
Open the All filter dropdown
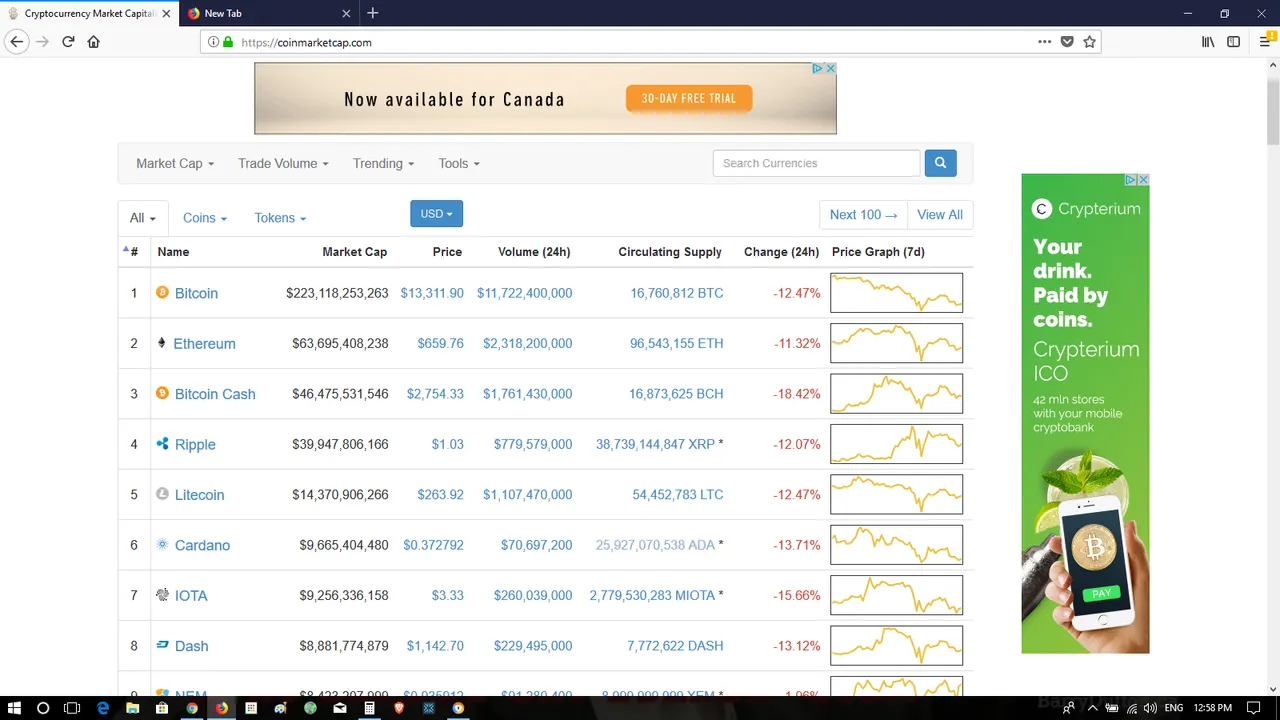click(x=143, y=218)
